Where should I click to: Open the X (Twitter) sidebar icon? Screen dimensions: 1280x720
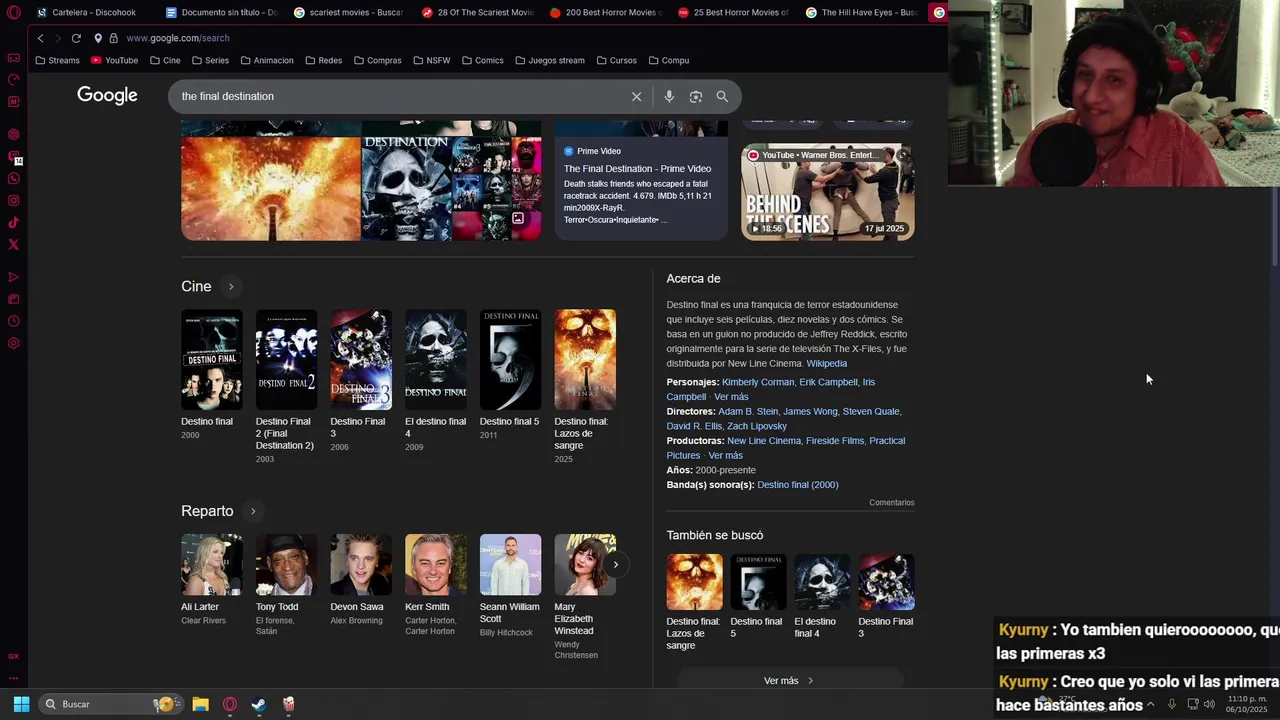click(x=13, y=245)
